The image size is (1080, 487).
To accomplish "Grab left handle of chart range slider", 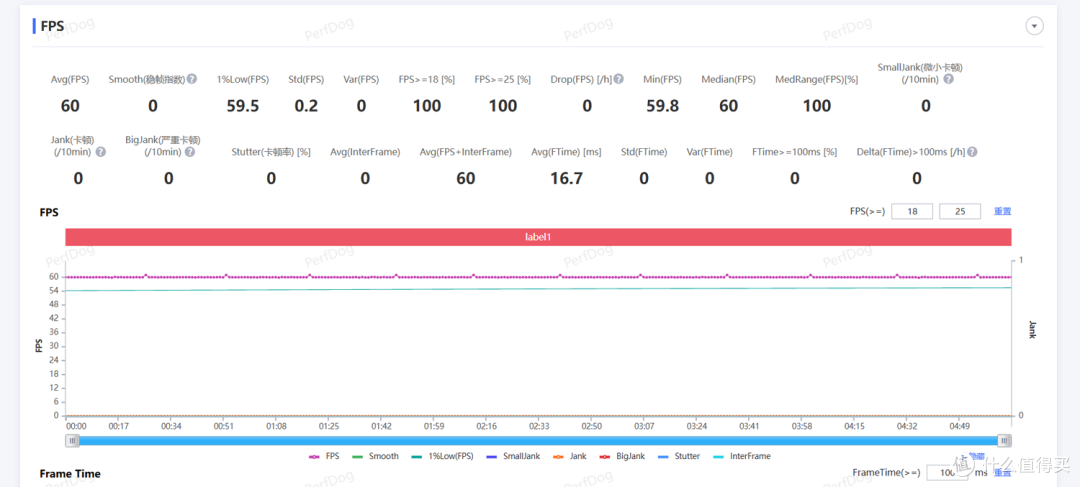I will tap(72, 441).
